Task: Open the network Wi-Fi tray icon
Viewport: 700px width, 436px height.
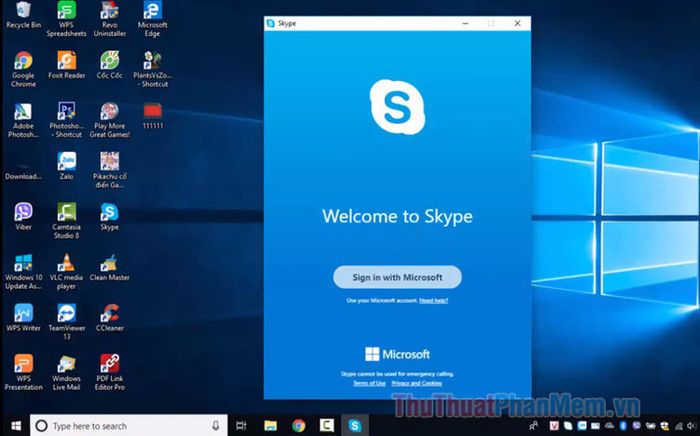Action: [679, 426]
